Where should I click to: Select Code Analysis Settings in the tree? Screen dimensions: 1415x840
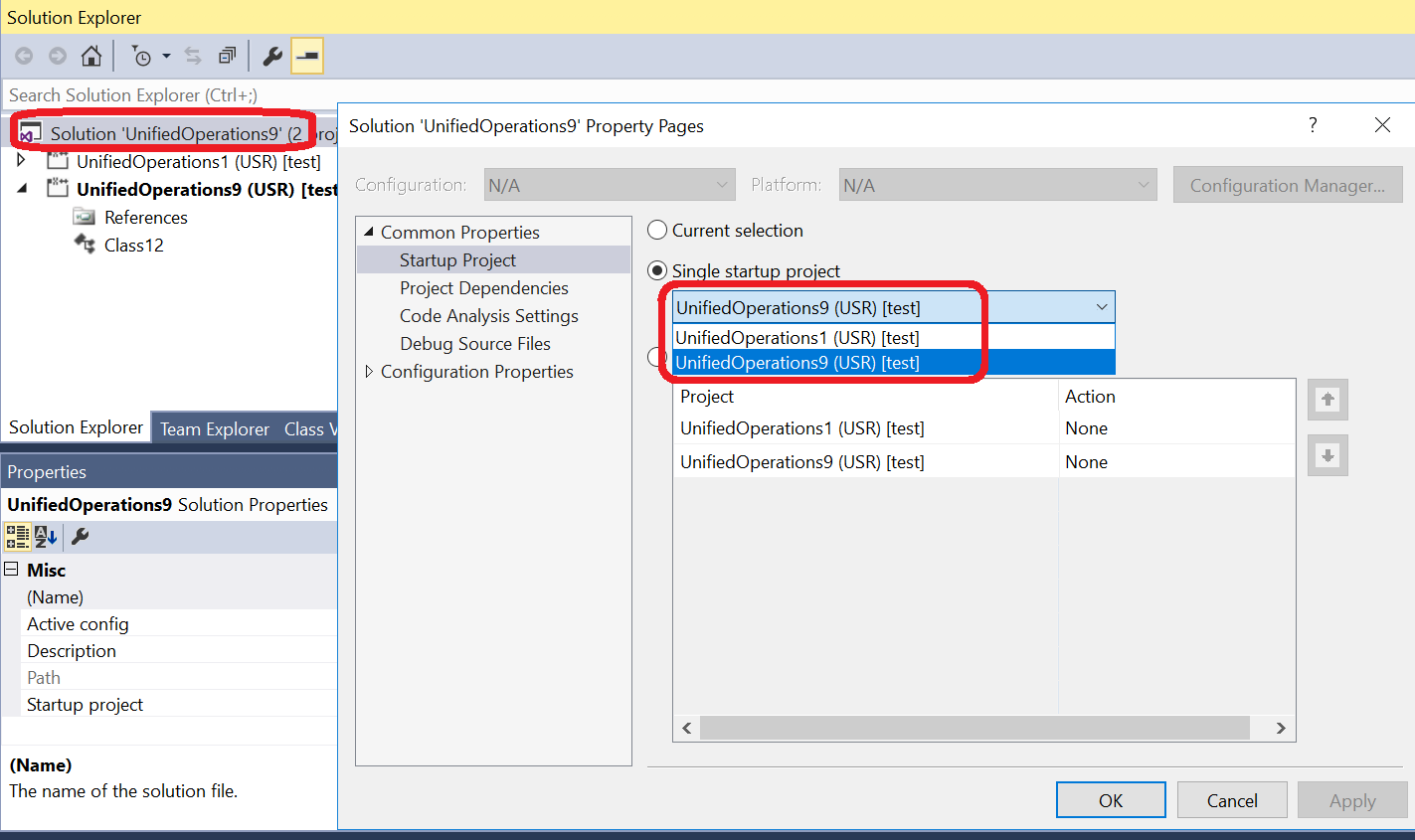(x=489, y=315)
